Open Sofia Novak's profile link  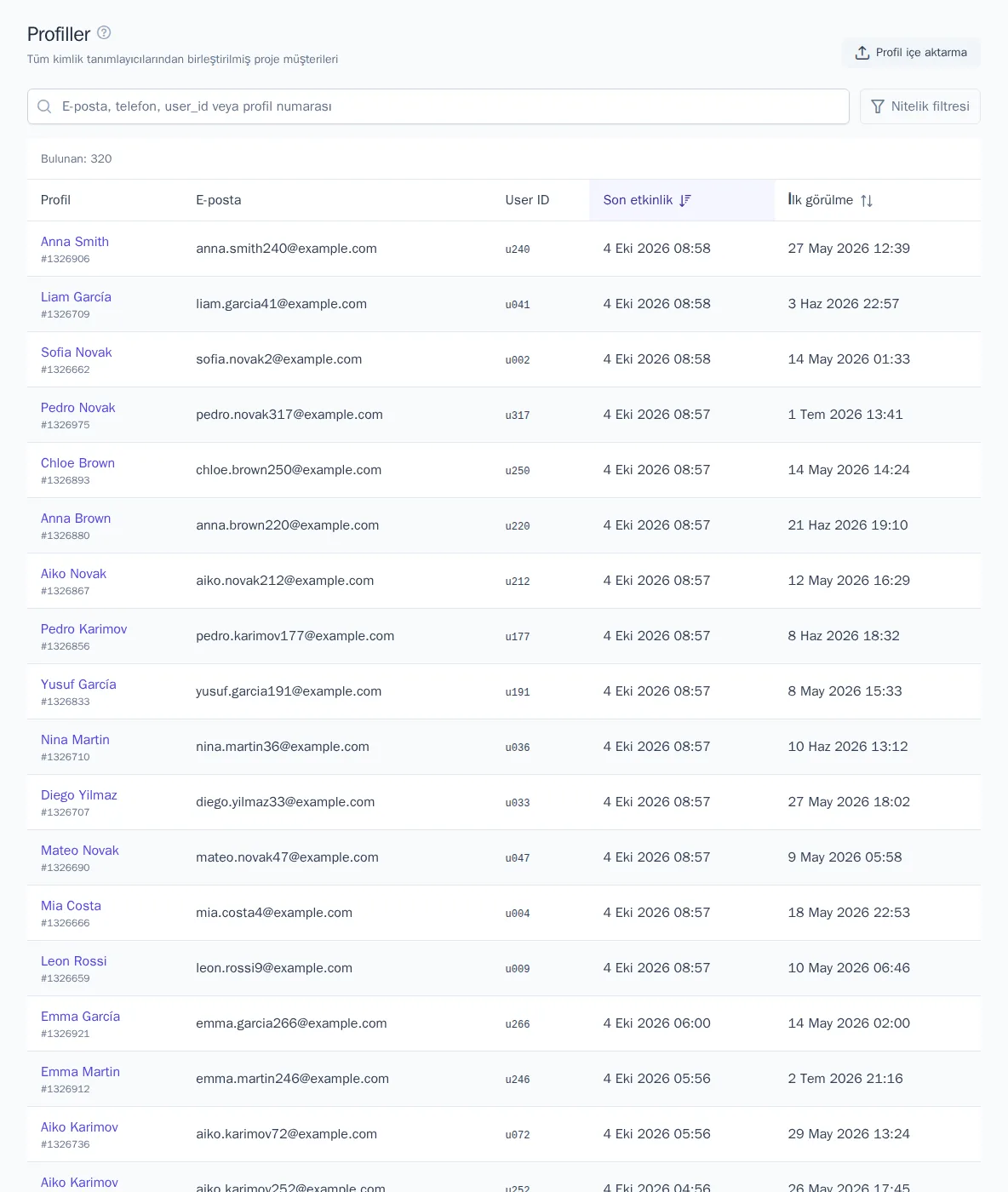click(77, 352)
